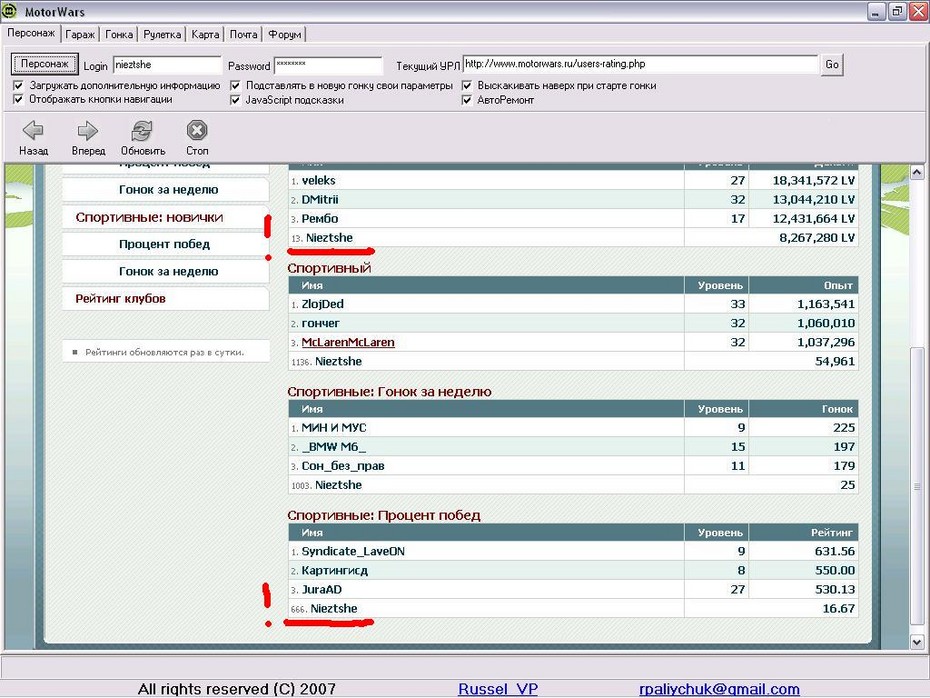Toggle 'JavaScript подсказки' checkbox
Screen dimensions: 930x698
pyautogui.click(x=235, y=100)
